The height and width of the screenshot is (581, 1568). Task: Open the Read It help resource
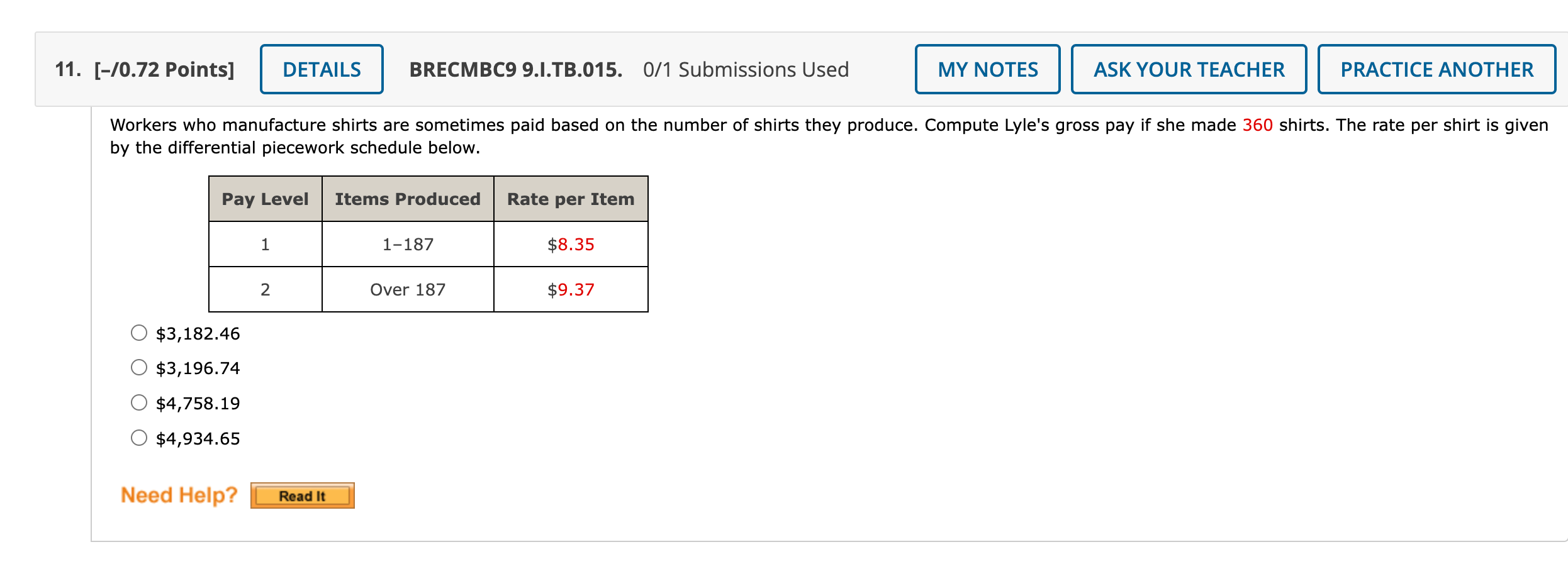[302, 495]
